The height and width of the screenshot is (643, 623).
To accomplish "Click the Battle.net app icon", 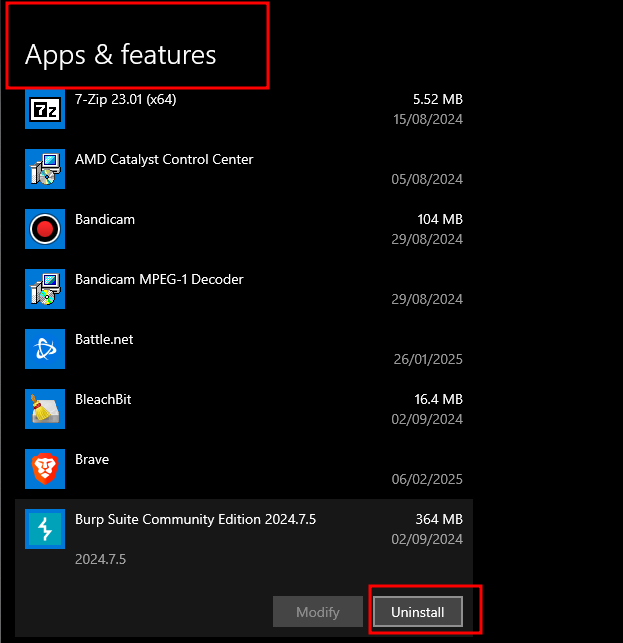I will coord(45,349).
